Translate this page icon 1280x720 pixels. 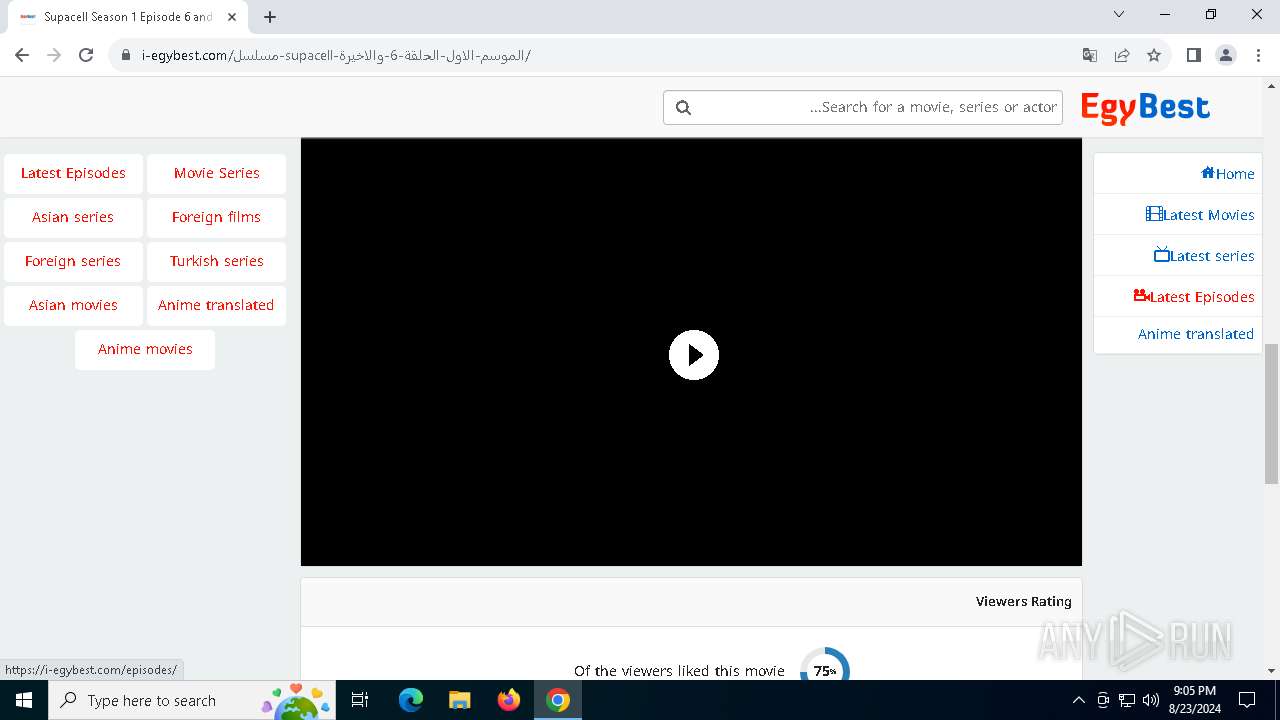[1090, 55]
